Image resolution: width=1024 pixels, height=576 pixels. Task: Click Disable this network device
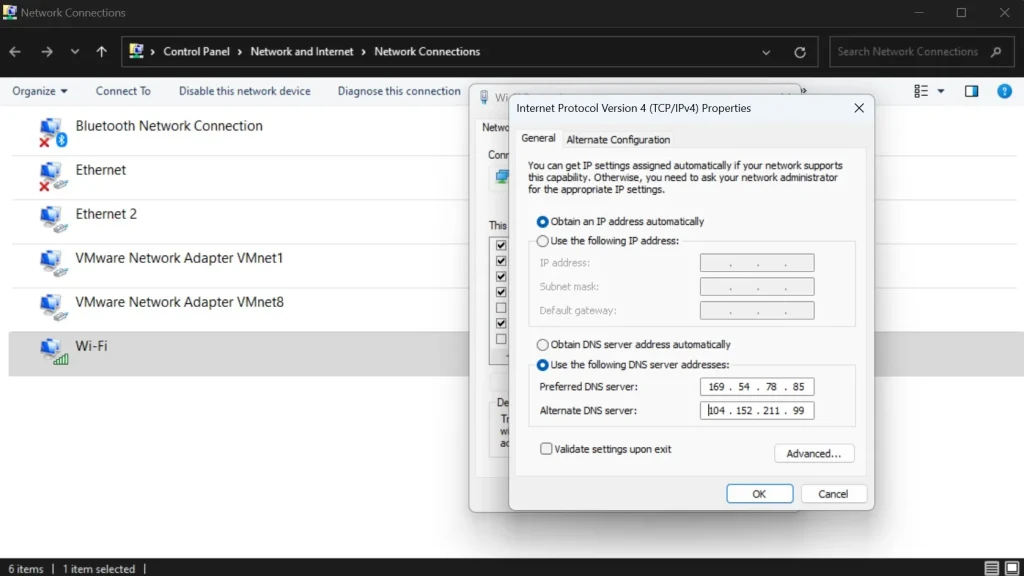pyautogui.click(x=244, y=91)
